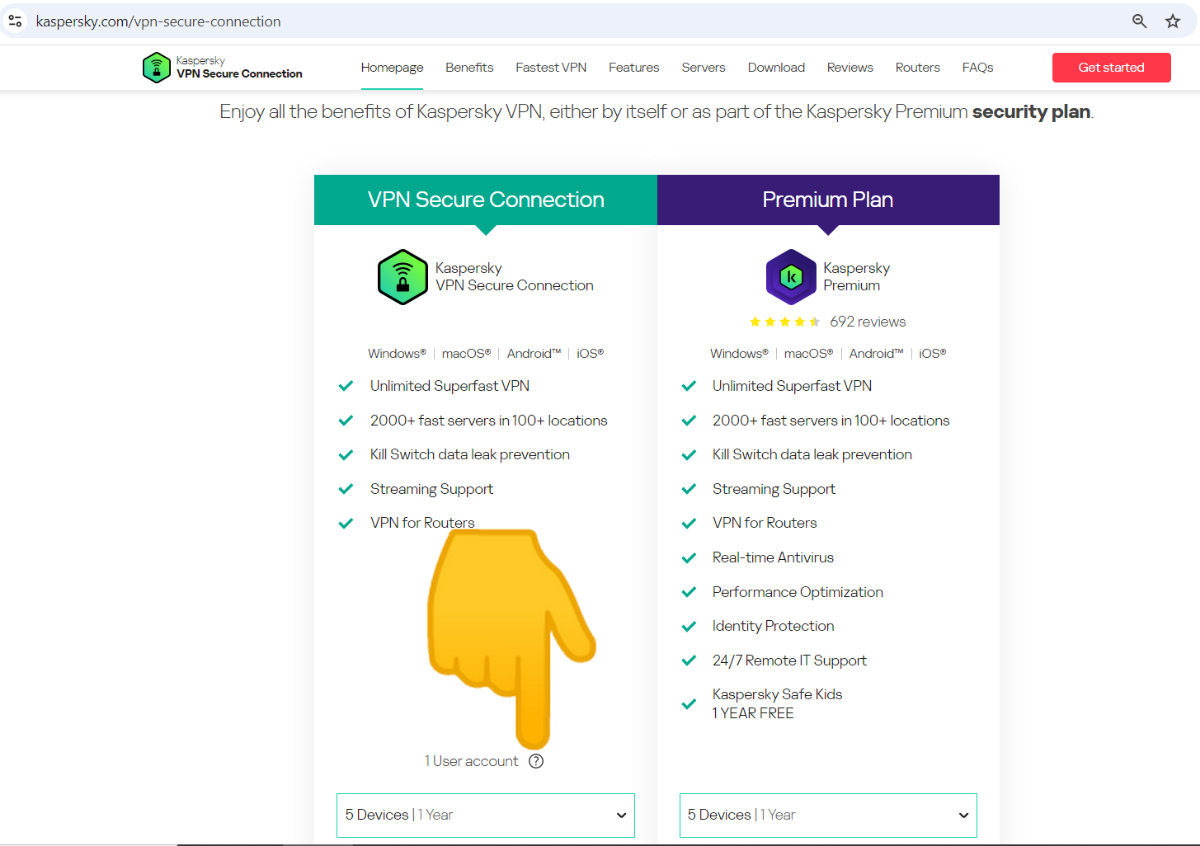1200x846 pixels.
Task: Click 24/7 Remote IT Support text
Action: tap(790, 661)
